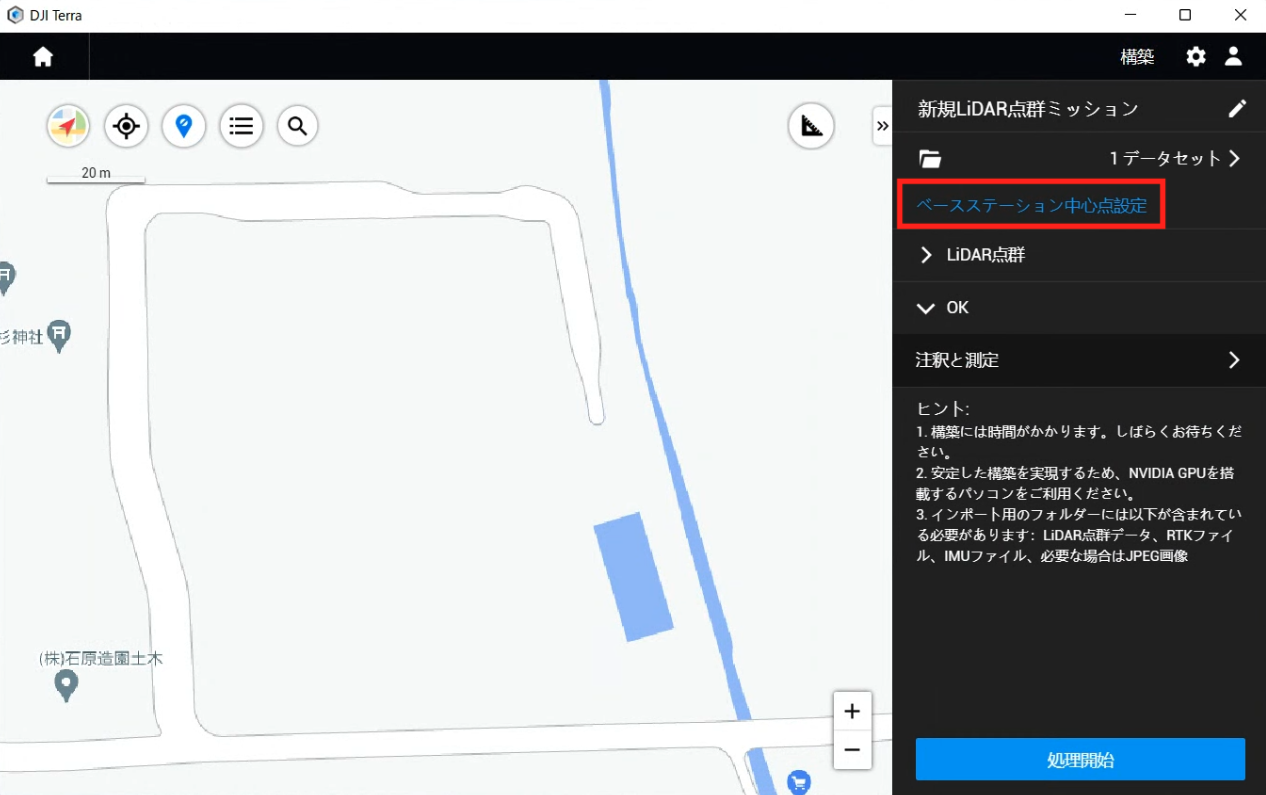Open the map search icon
The height and width of the screenshot is (795, 1266).
297,125
